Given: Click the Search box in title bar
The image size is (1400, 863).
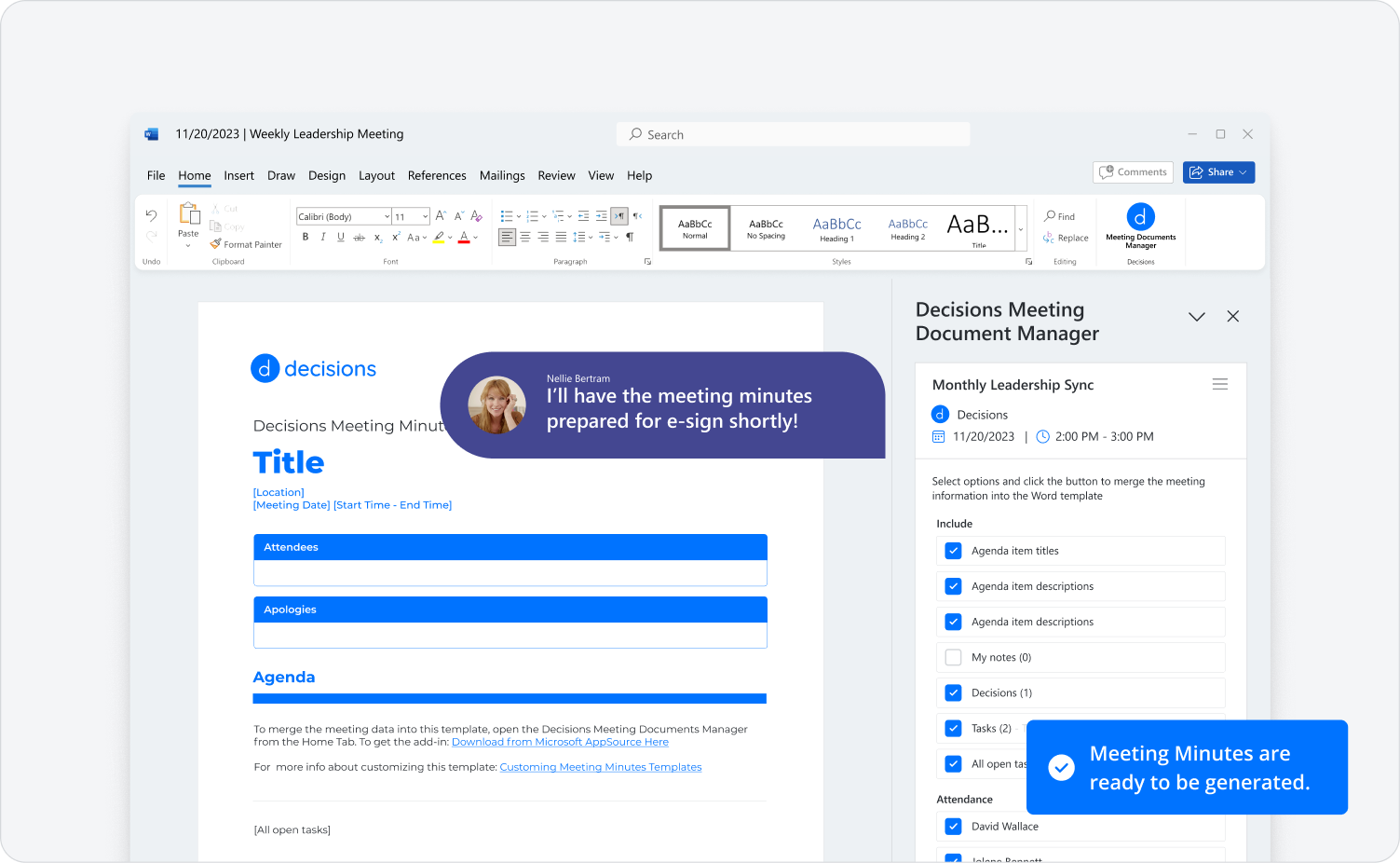Looking at the screenshot, I should (x=793, y=134).
